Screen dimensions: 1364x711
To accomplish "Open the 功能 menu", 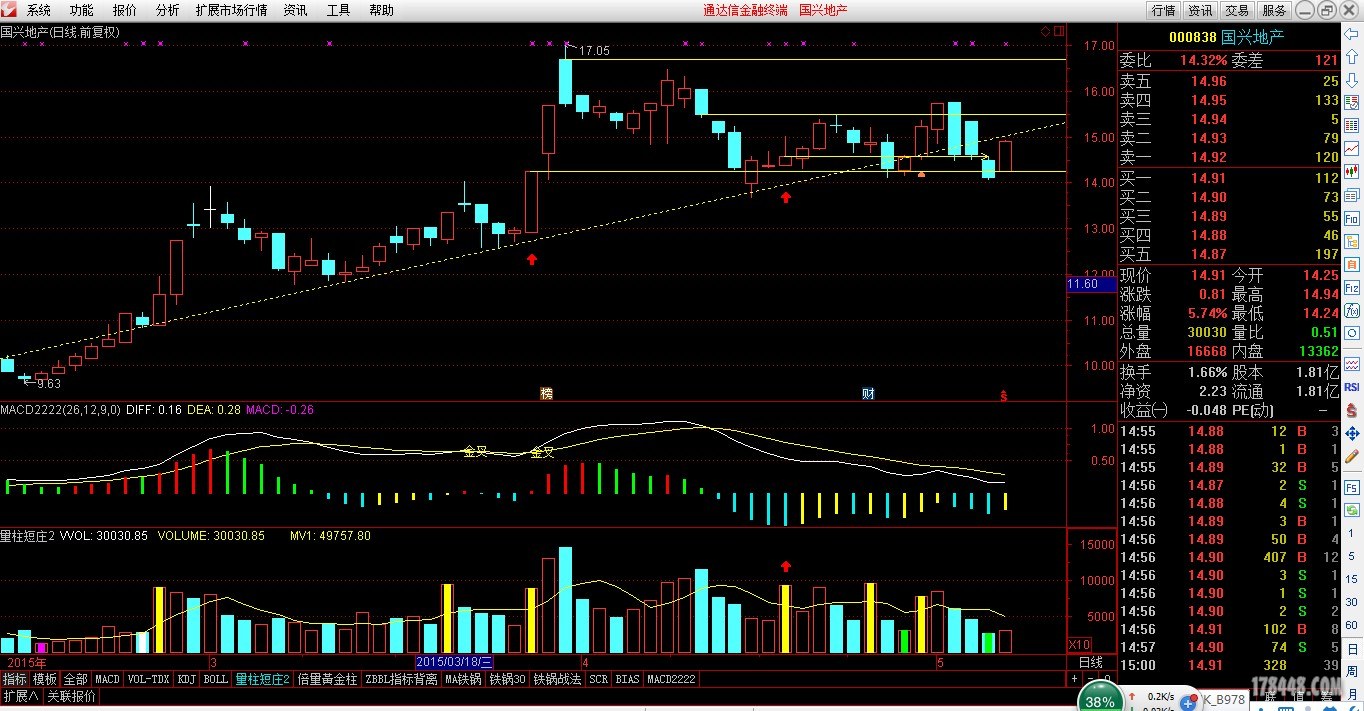I will click(x=81, y=10).
